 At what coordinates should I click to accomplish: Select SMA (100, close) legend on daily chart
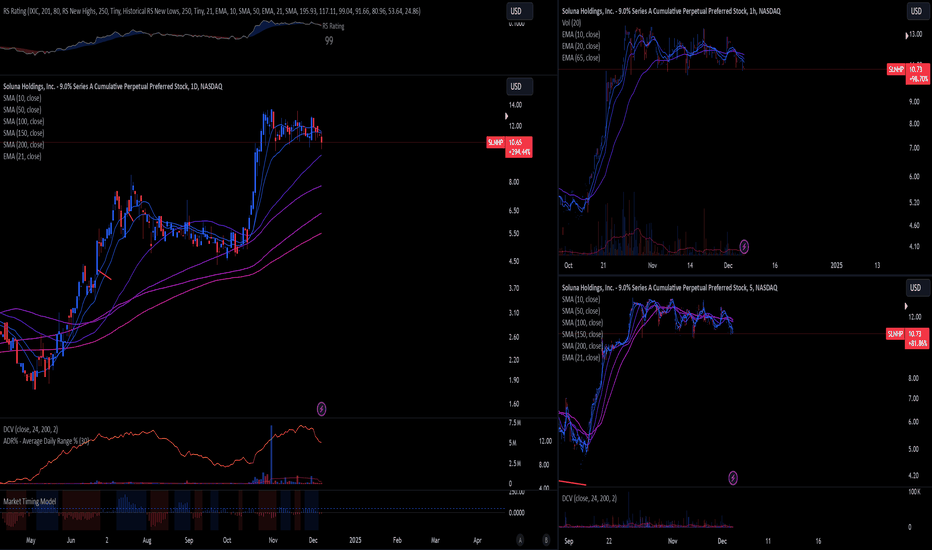click(x=23, y=121)
